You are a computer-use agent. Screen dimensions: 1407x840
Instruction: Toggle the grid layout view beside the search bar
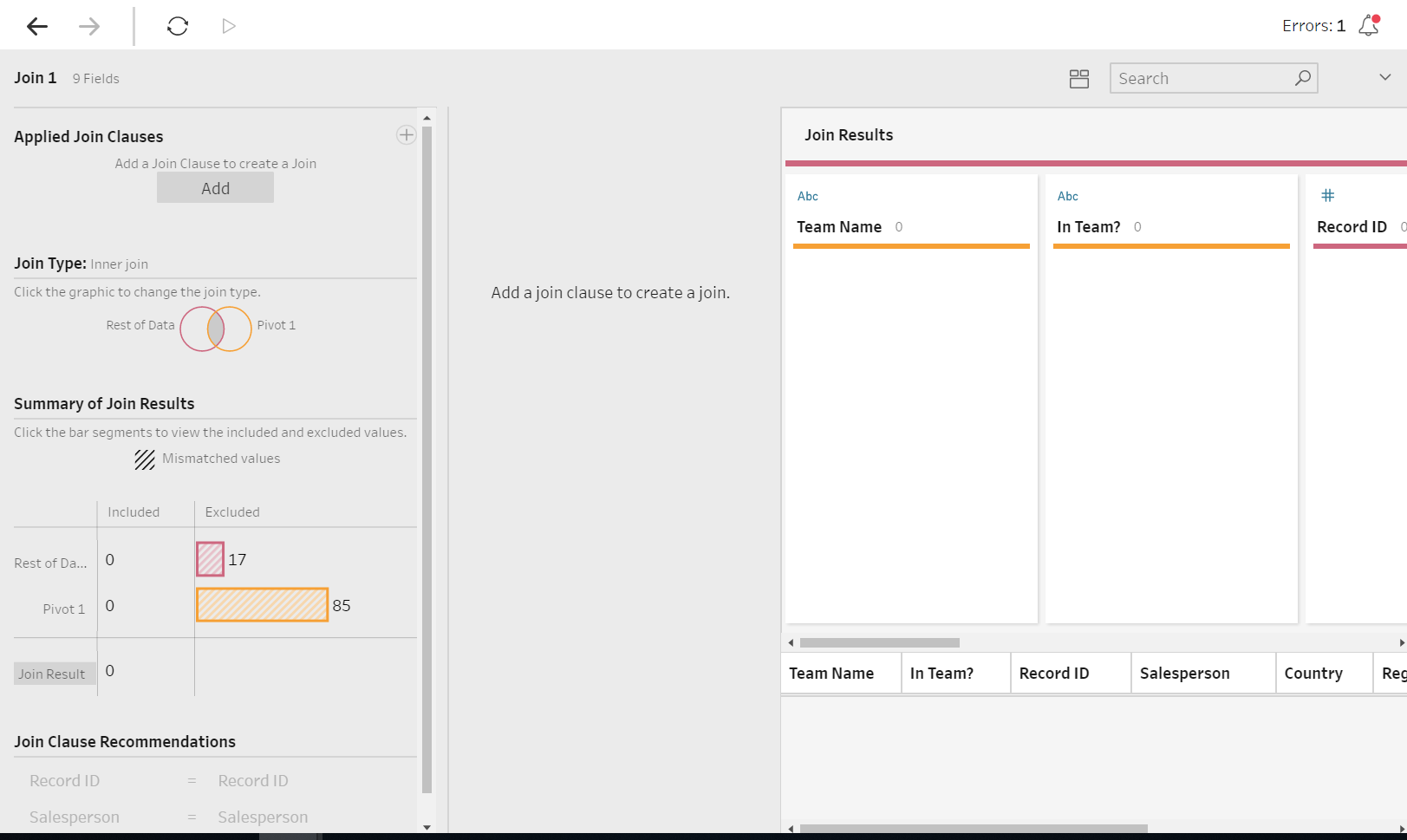tap(1078, 78)
